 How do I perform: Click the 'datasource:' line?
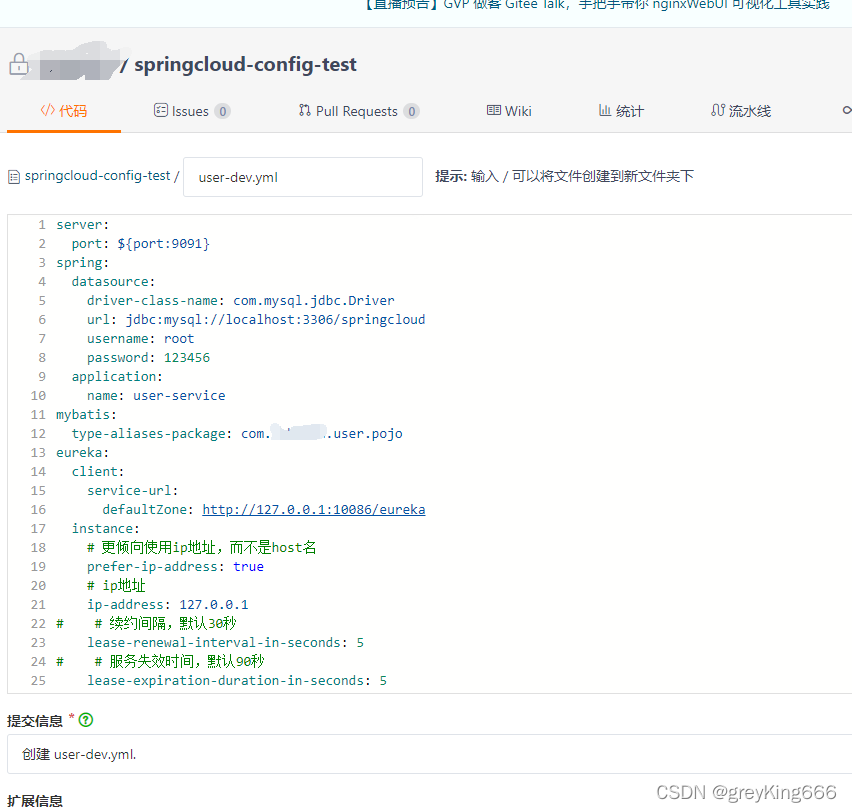(x=113, y=282)
